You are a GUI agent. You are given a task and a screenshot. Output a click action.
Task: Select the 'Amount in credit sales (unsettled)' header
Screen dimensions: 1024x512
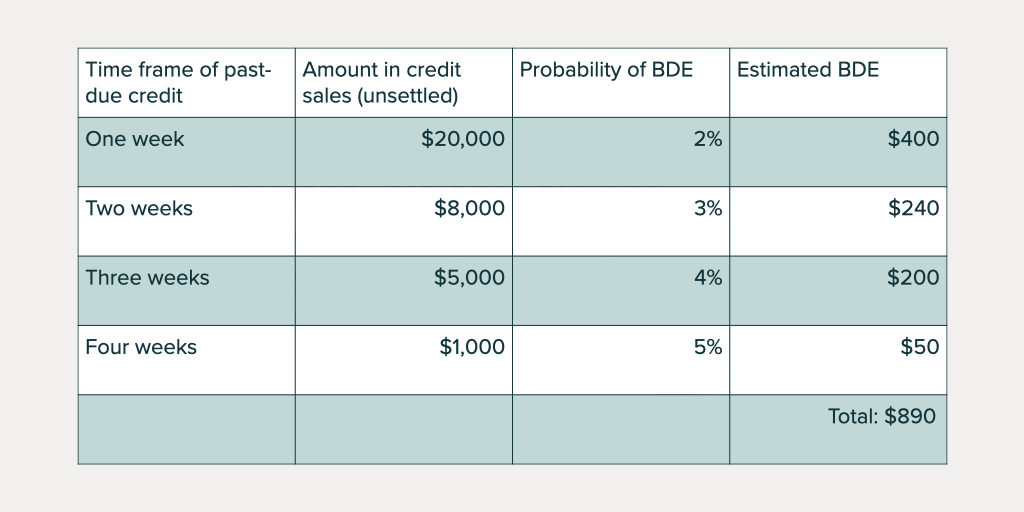pos(382,83)
